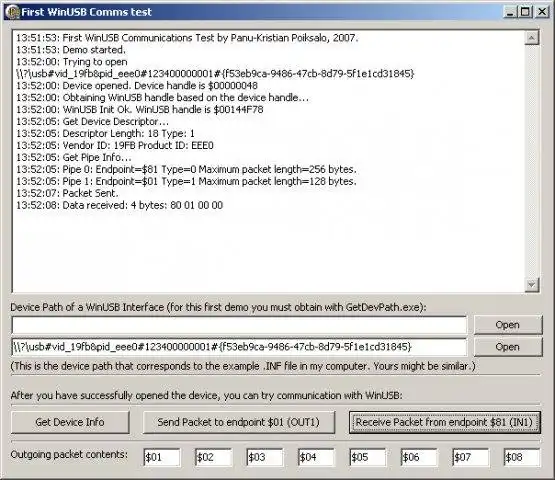
Task: Send Packet to endpoint $01 (OUT1)
Action: (x=239, y=422)
